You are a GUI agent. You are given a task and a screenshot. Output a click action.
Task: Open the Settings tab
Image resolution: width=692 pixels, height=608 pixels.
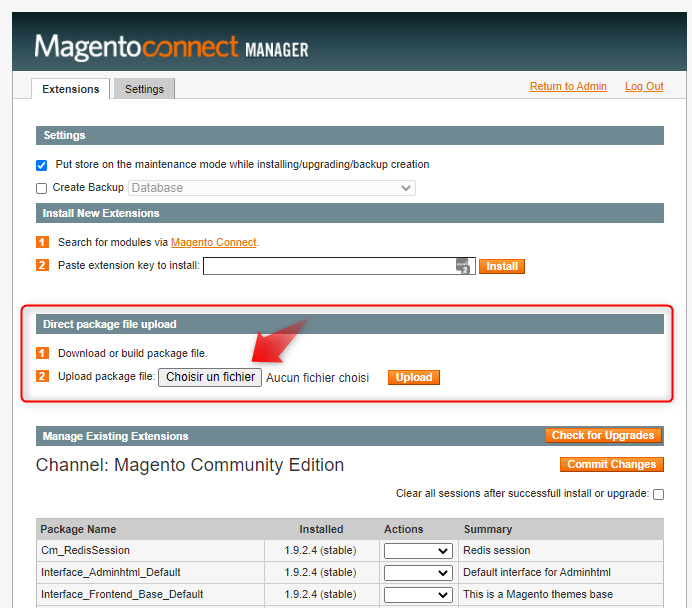[144, 89]
